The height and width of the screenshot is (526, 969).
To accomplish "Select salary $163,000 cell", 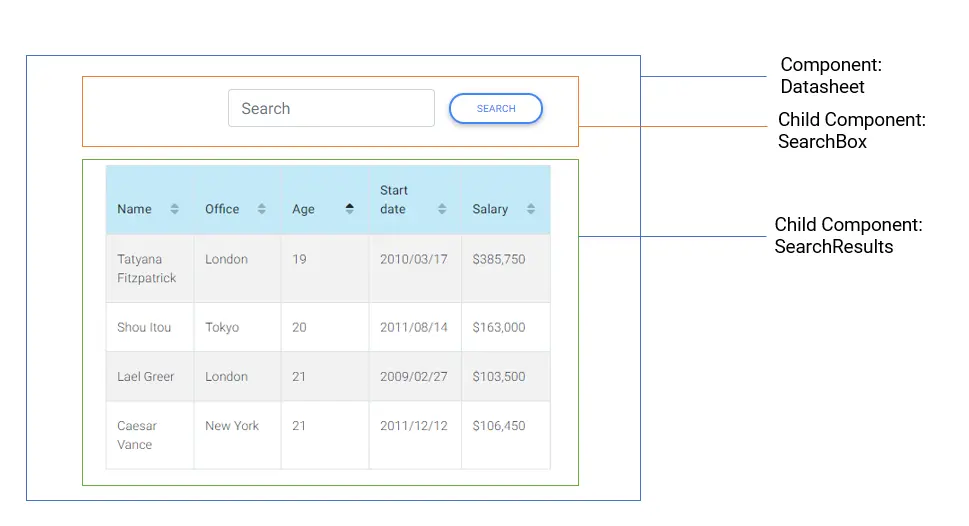I will coord(506,327).
